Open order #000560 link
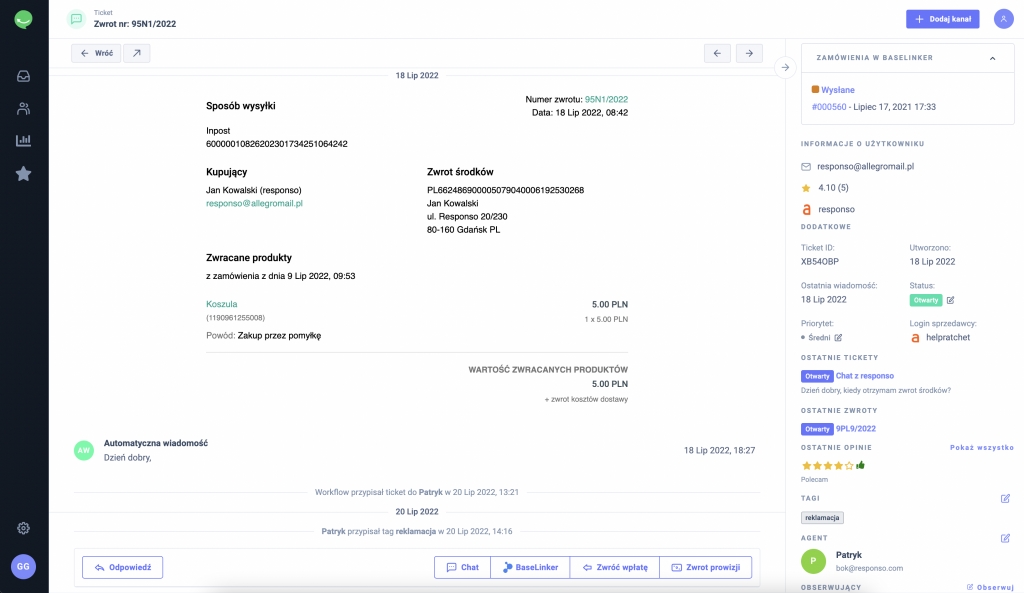Image resolution: width=1024 pixels, height=593 pixels. (828, 107)
